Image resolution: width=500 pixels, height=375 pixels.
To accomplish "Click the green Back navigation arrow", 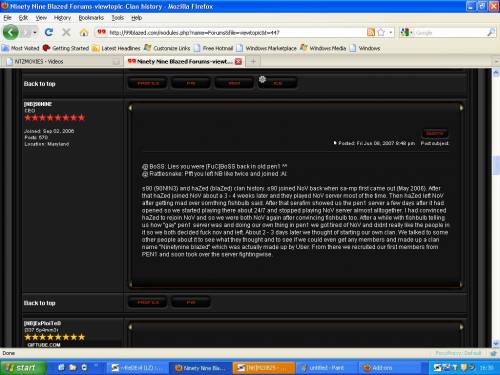I will pyautogui.click(x=10, y=32).
